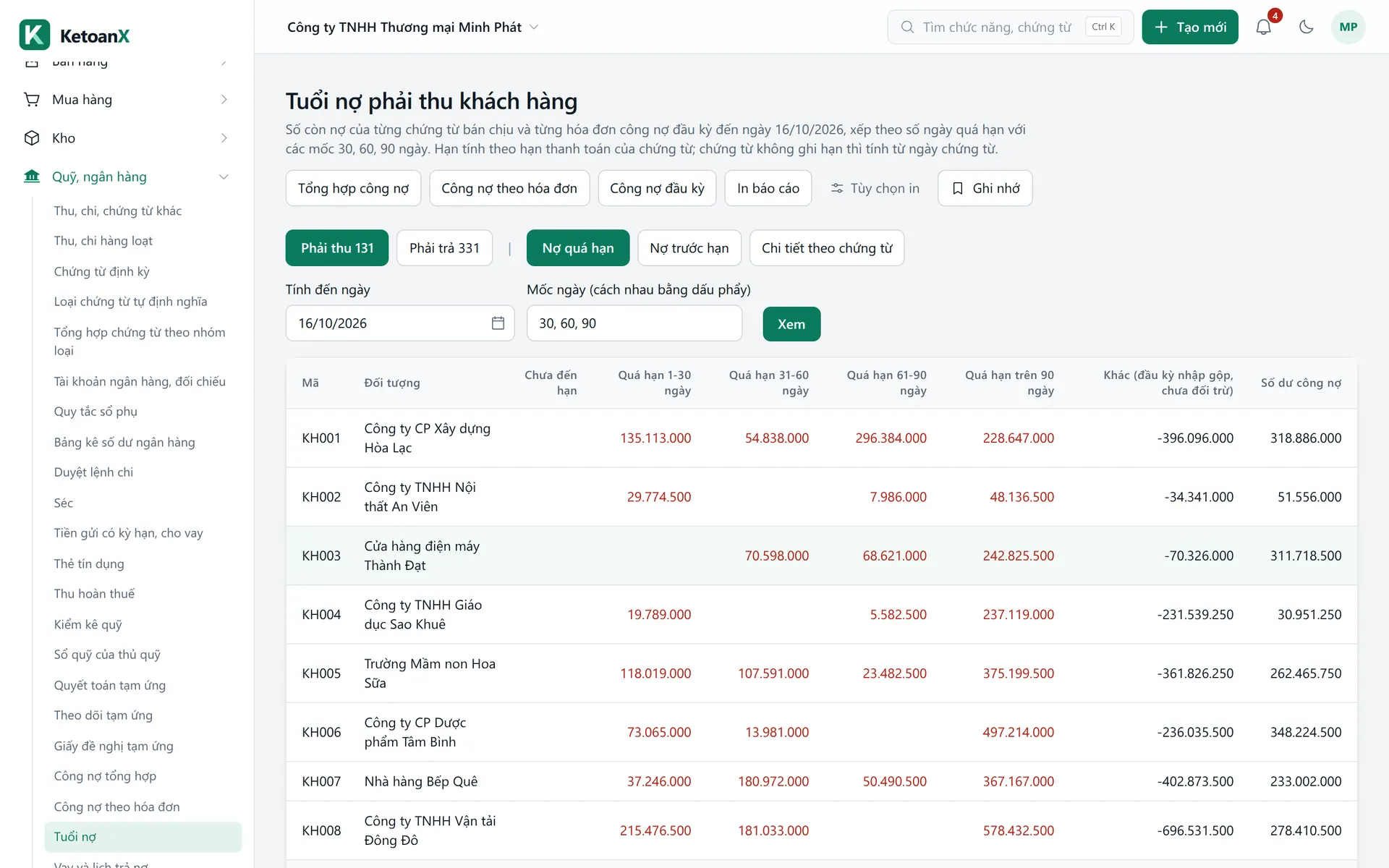This screenshot has height=868, width=1389.
Task: Open Thẻ tín dụng sidebar entry
Action: (143, 563)
